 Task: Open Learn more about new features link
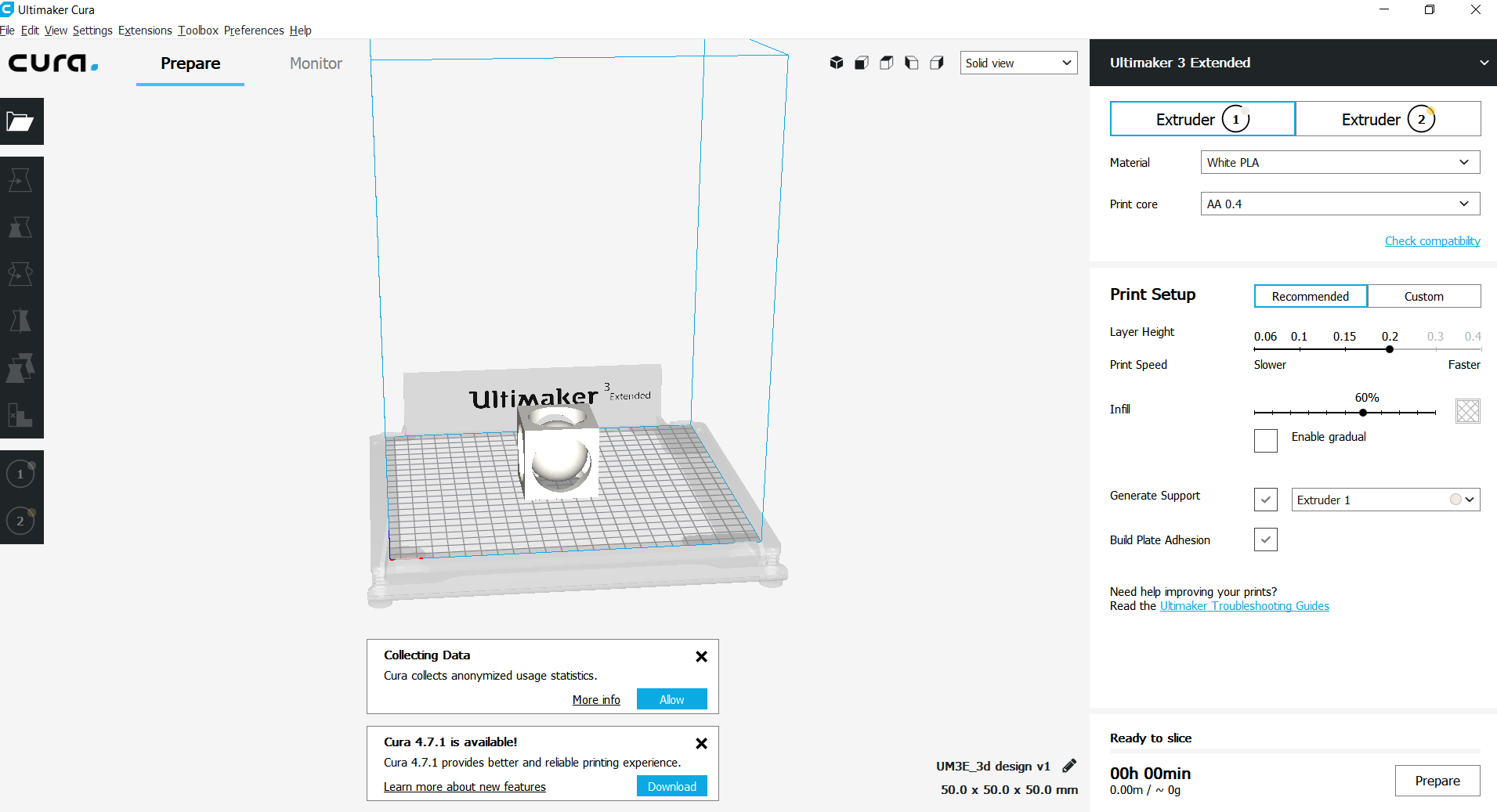465,787
